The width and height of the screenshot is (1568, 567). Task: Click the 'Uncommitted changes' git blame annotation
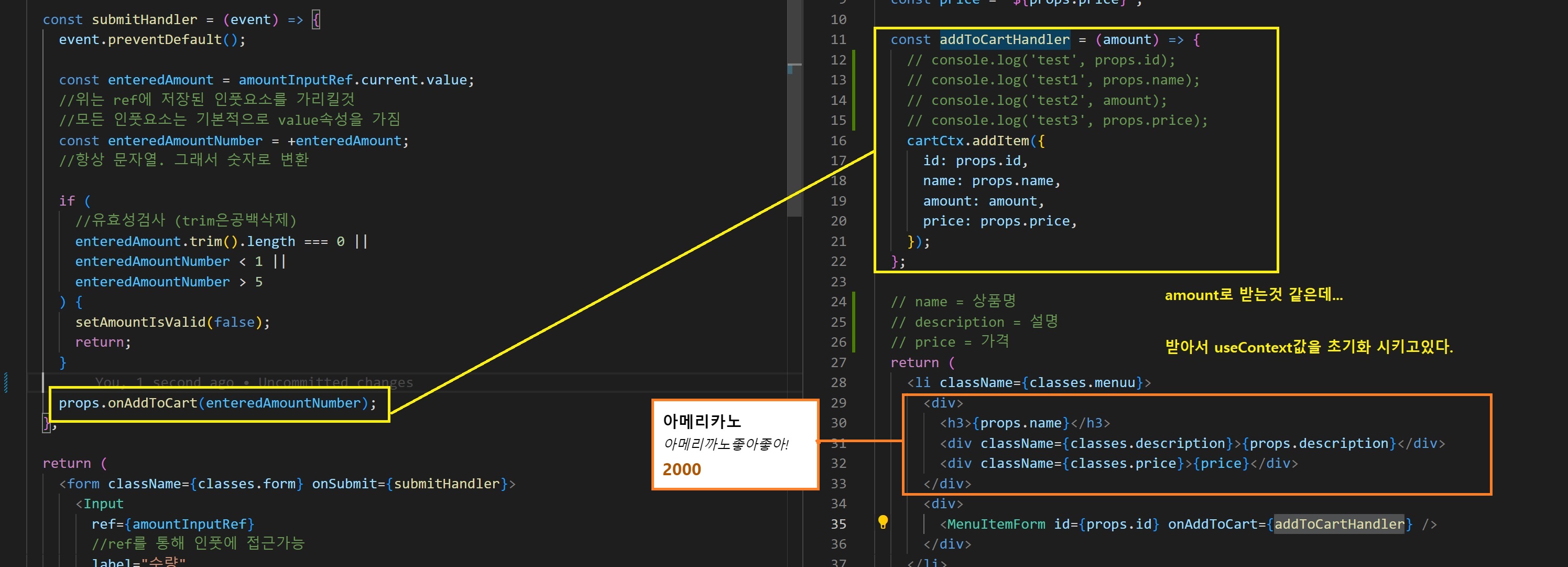pyautogui.click(x=335, y=382)
